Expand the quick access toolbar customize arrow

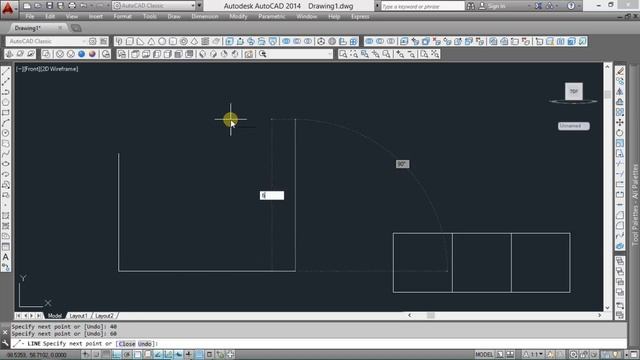[x=200, y=6]
